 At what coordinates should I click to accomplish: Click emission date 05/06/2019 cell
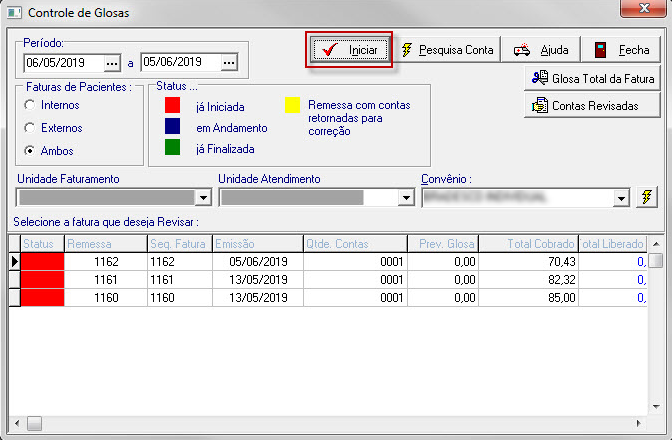[x=258, y=261]
